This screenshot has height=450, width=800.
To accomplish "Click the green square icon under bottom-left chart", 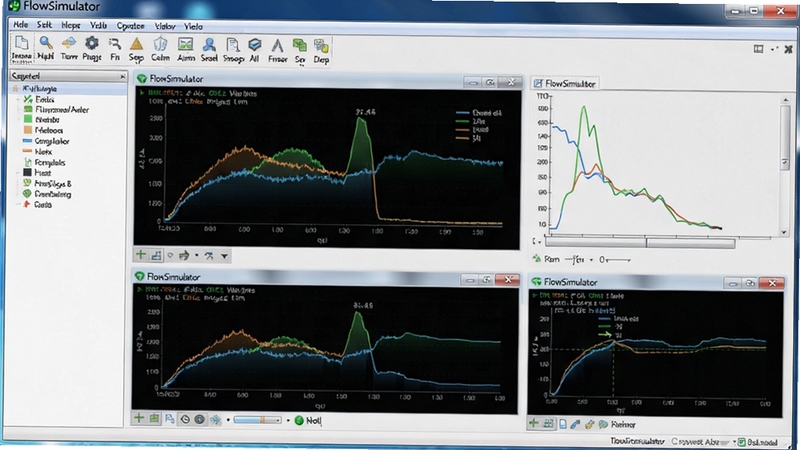I will click(154, 419).
